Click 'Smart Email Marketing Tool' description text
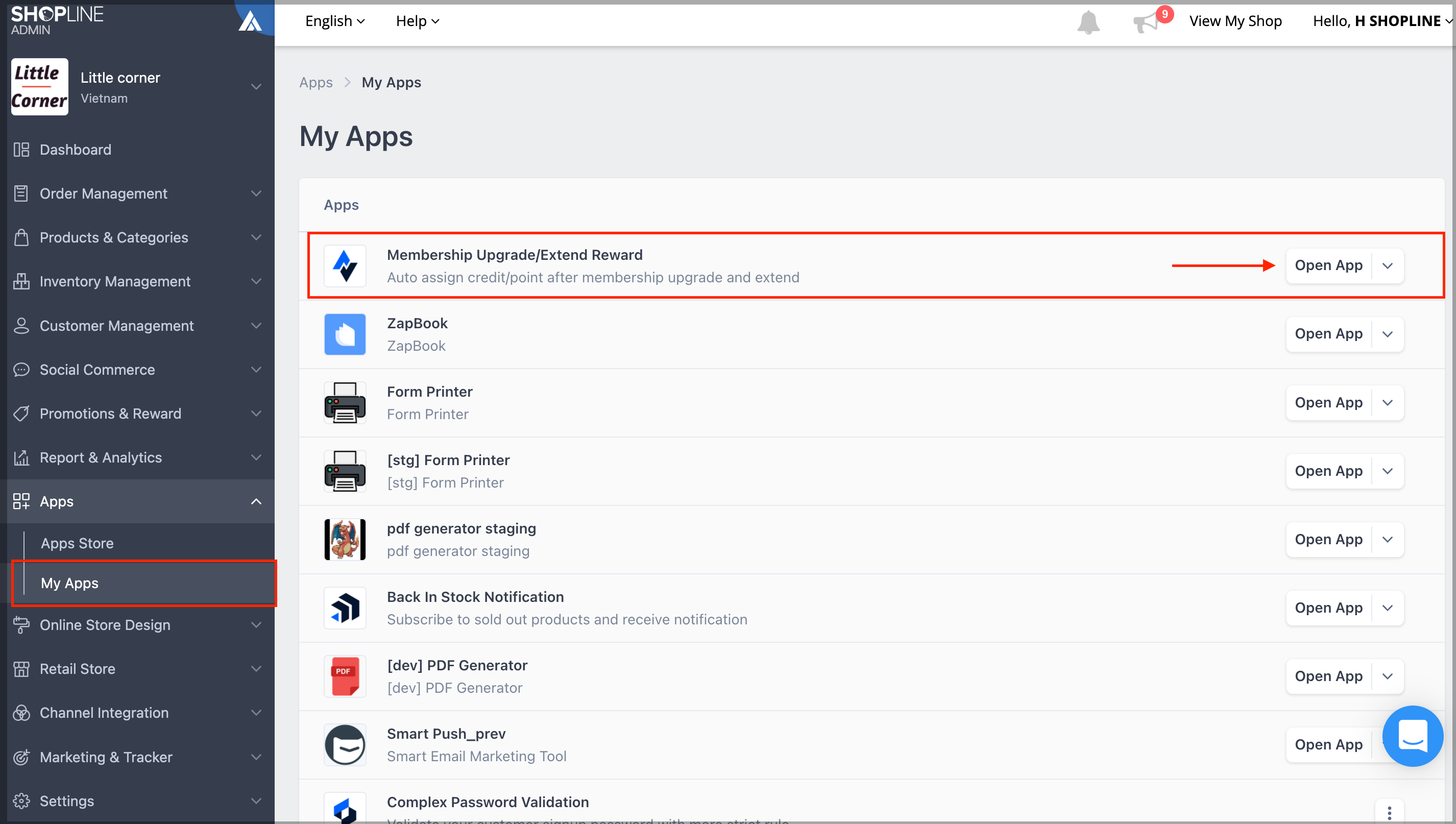Screen dimensions: 1456x824 tap(476, 756)
